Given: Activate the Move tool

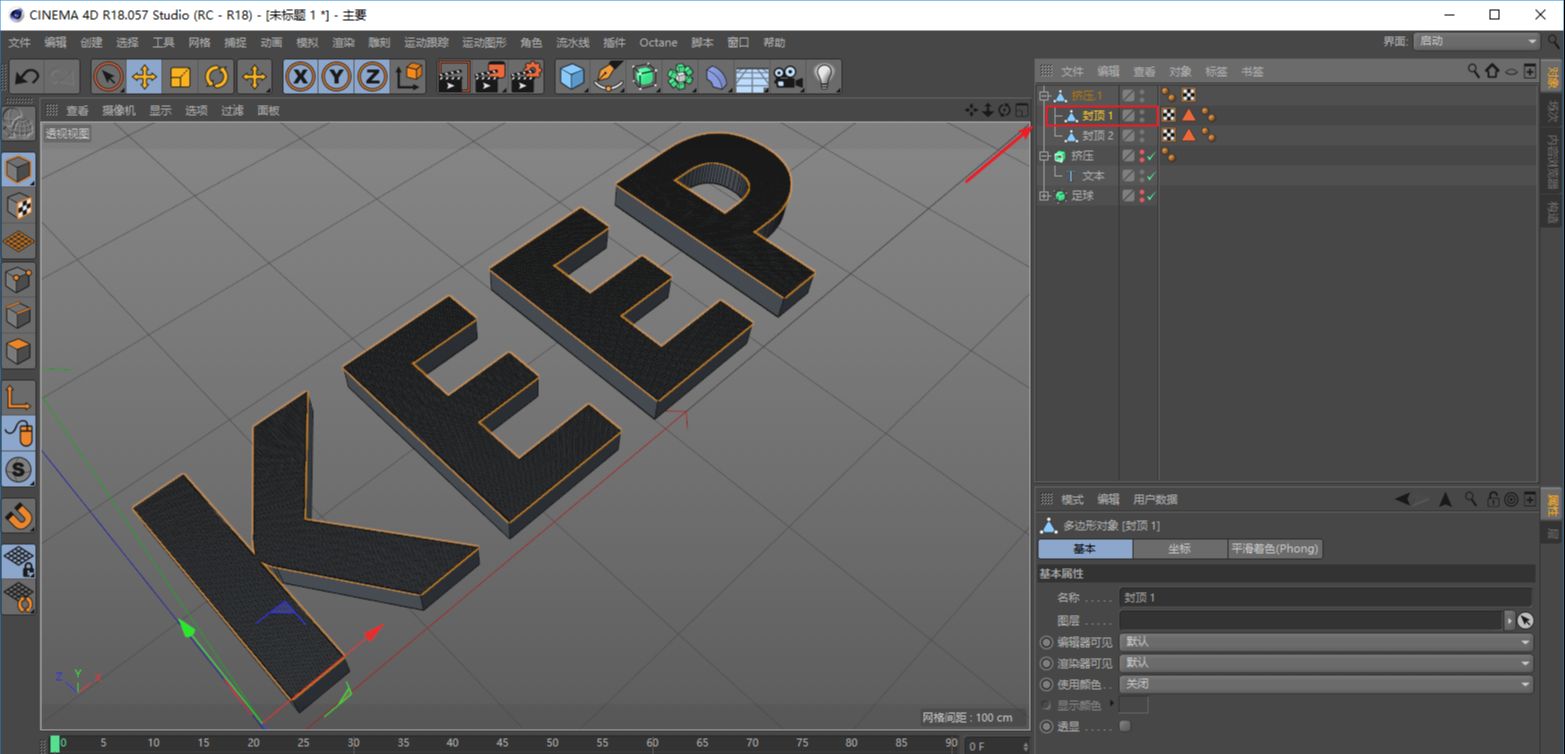Looking at the screenshot, I should pos(144,77).
